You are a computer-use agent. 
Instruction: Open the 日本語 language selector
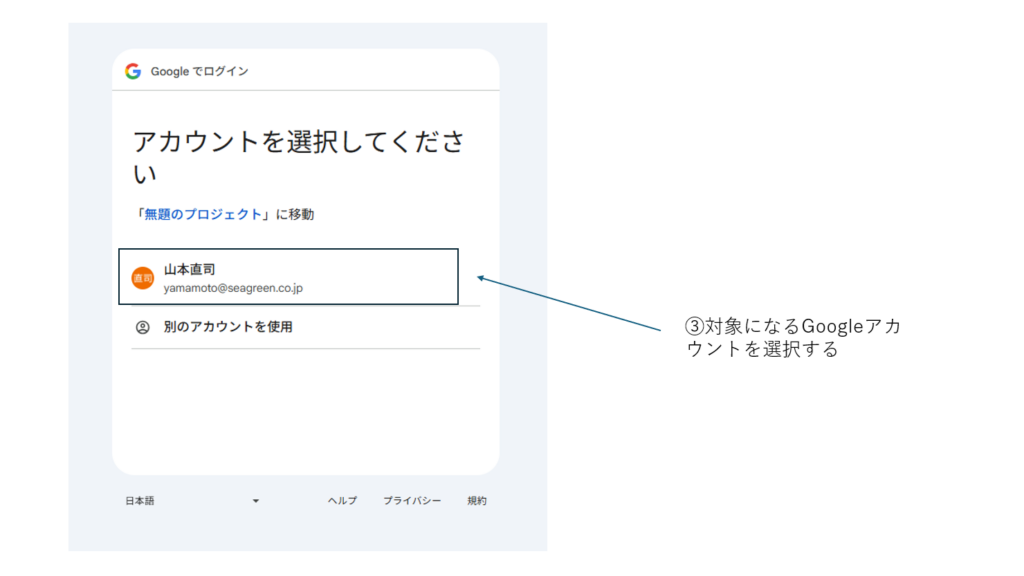[140, 501]
